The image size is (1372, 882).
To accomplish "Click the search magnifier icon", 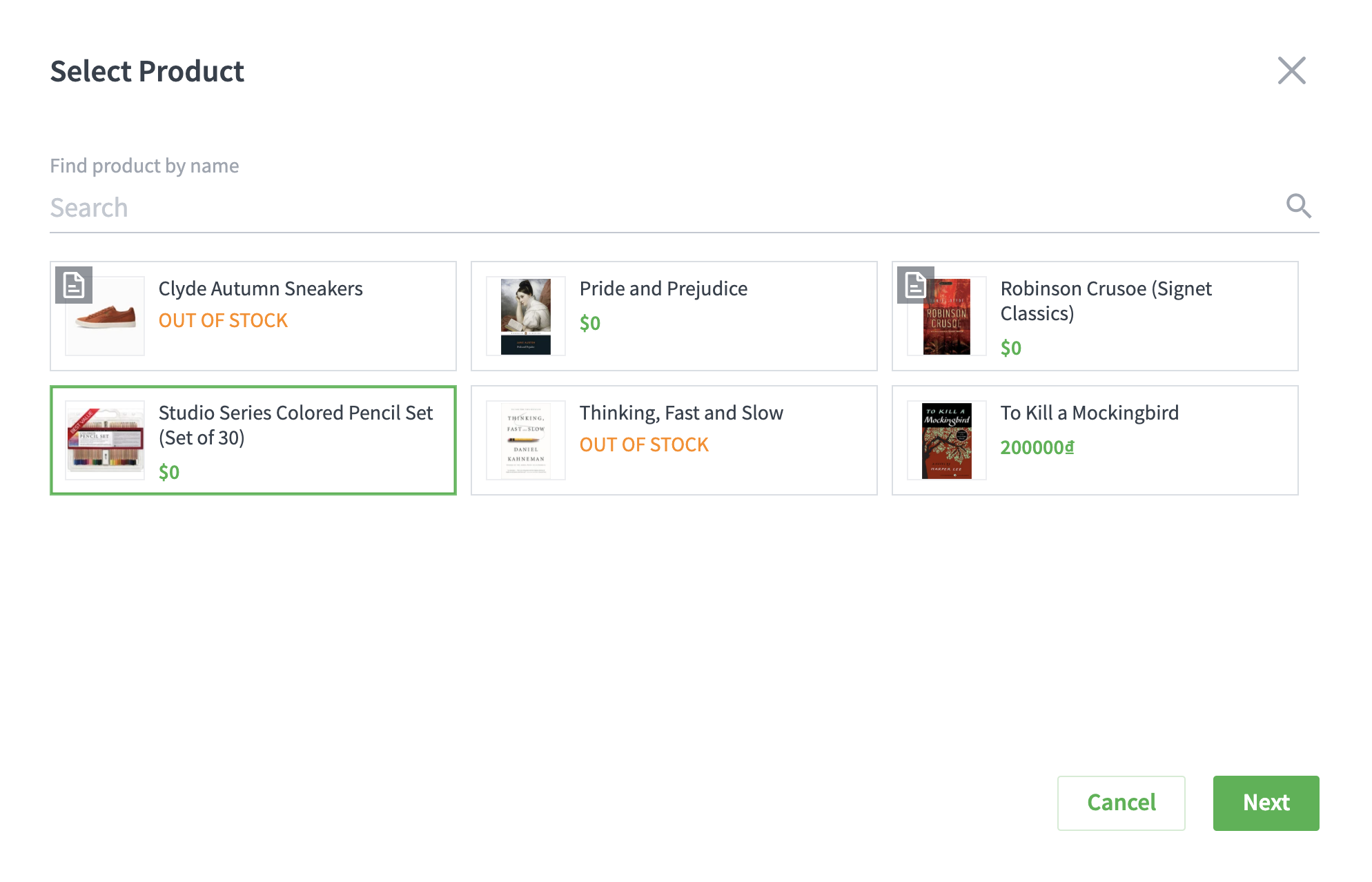I will [1298, 206].
